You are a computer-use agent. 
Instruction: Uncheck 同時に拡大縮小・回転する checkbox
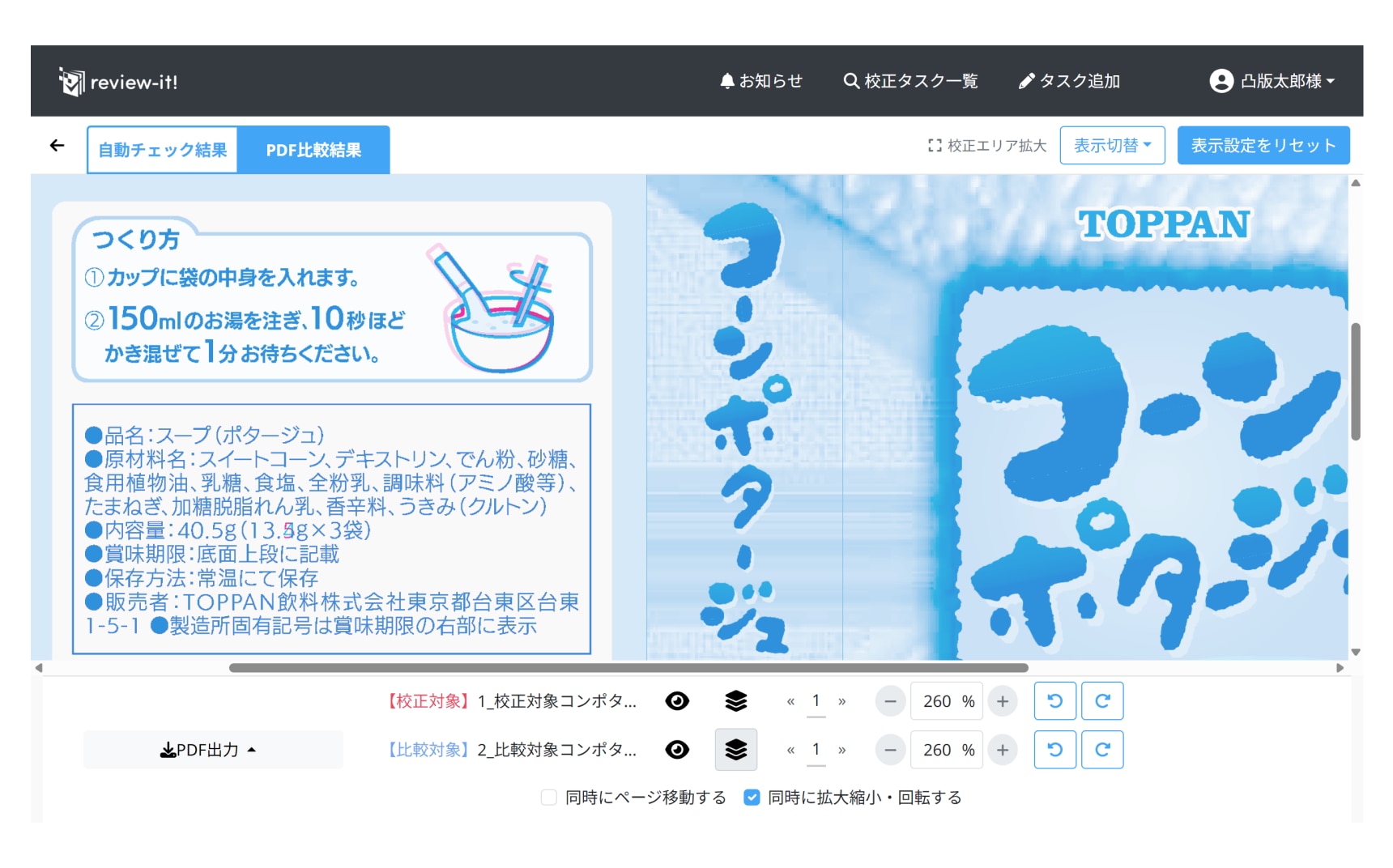[x=752, y=798]
